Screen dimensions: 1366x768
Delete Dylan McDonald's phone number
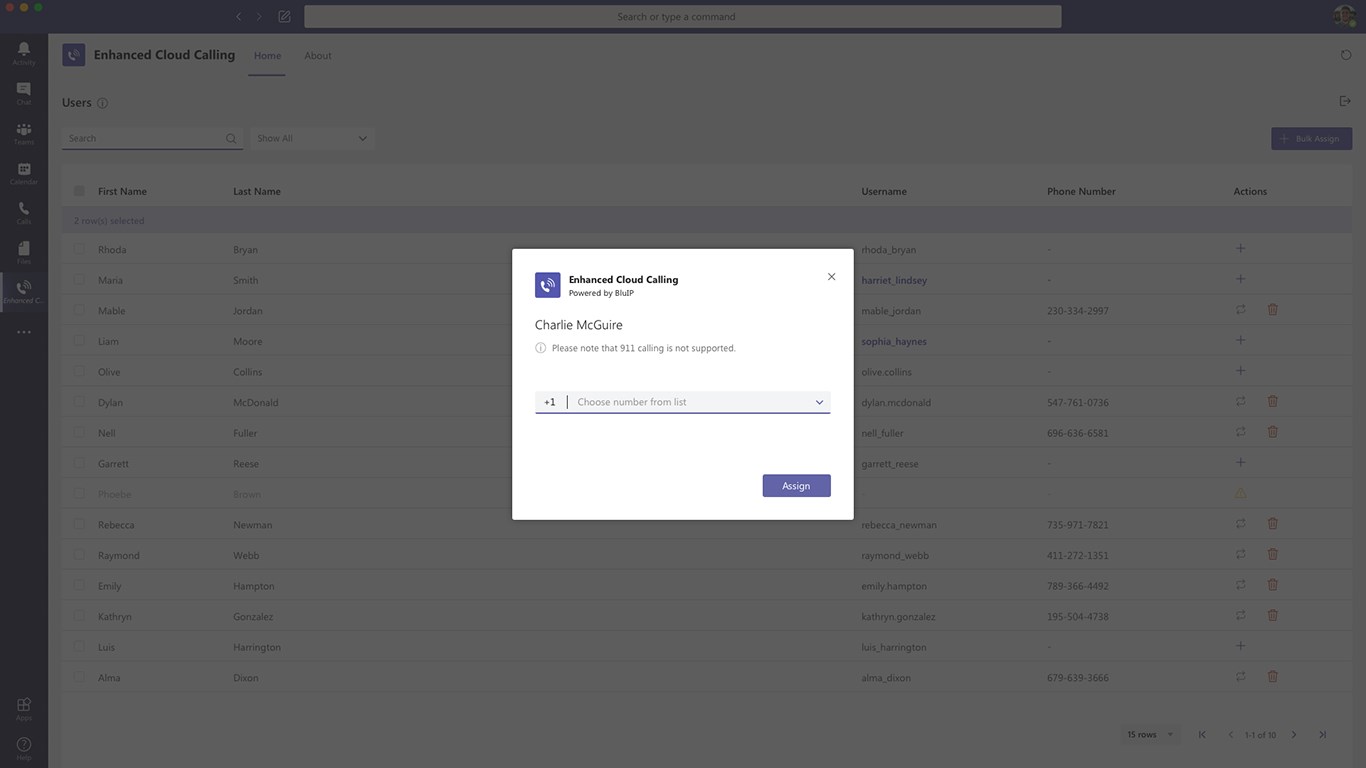(x=1272, y=402)
